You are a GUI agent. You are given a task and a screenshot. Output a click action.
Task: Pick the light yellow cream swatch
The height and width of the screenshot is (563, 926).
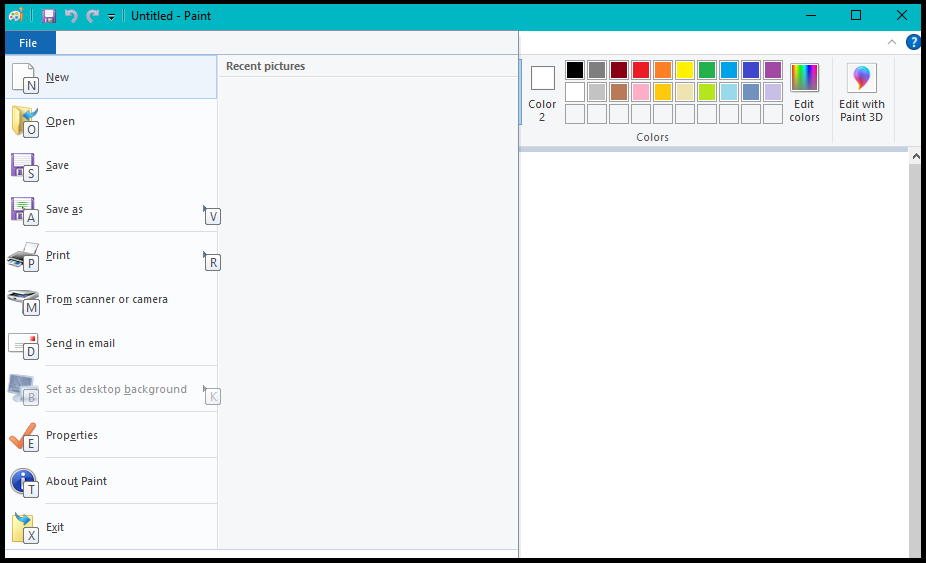tap(684, 92)
